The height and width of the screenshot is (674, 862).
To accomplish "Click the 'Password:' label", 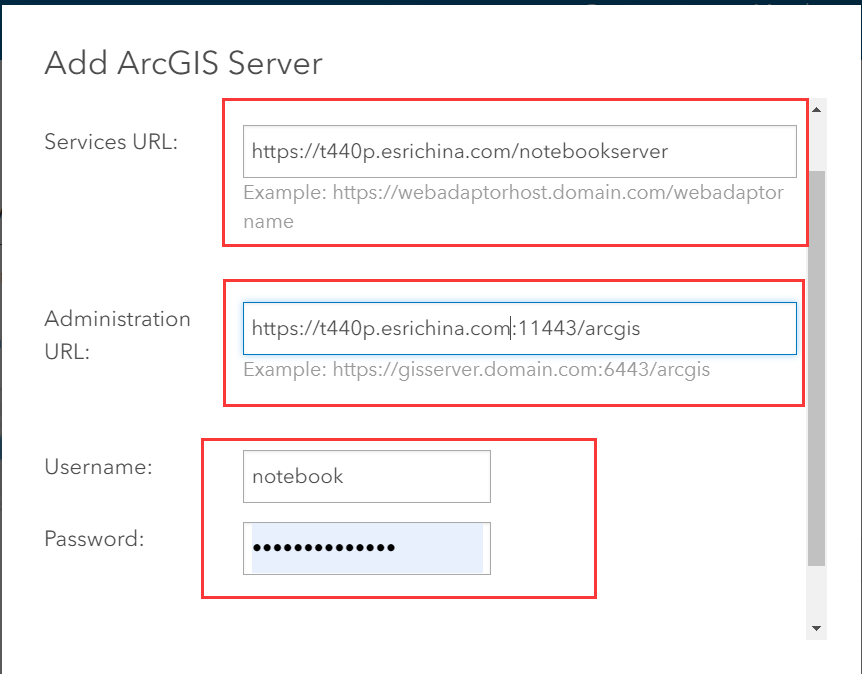I will (x=93, y=539).
